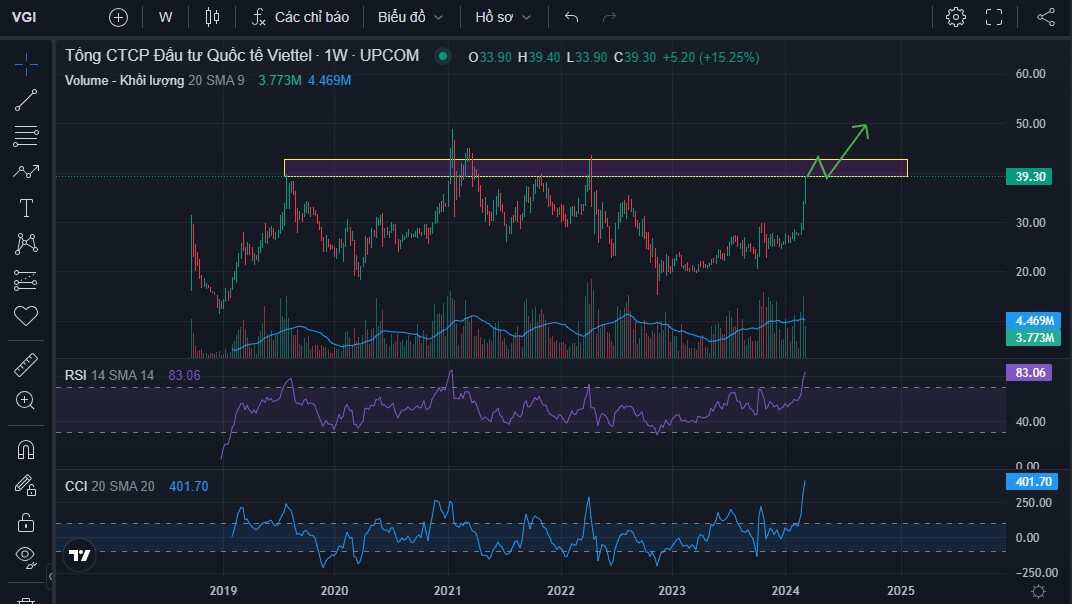
Task: Click the compare or add symbol plus icon
Action: [118, 17]
